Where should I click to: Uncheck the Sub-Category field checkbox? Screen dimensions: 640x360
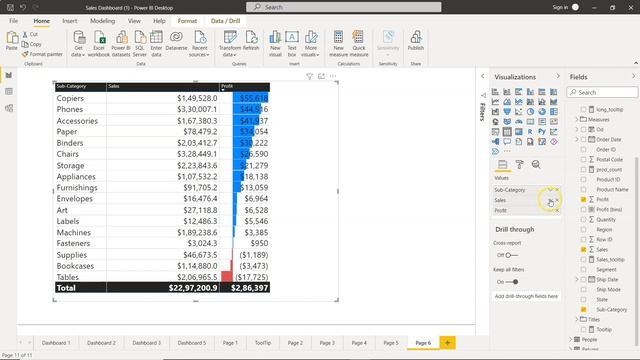(x=583, y=309)
